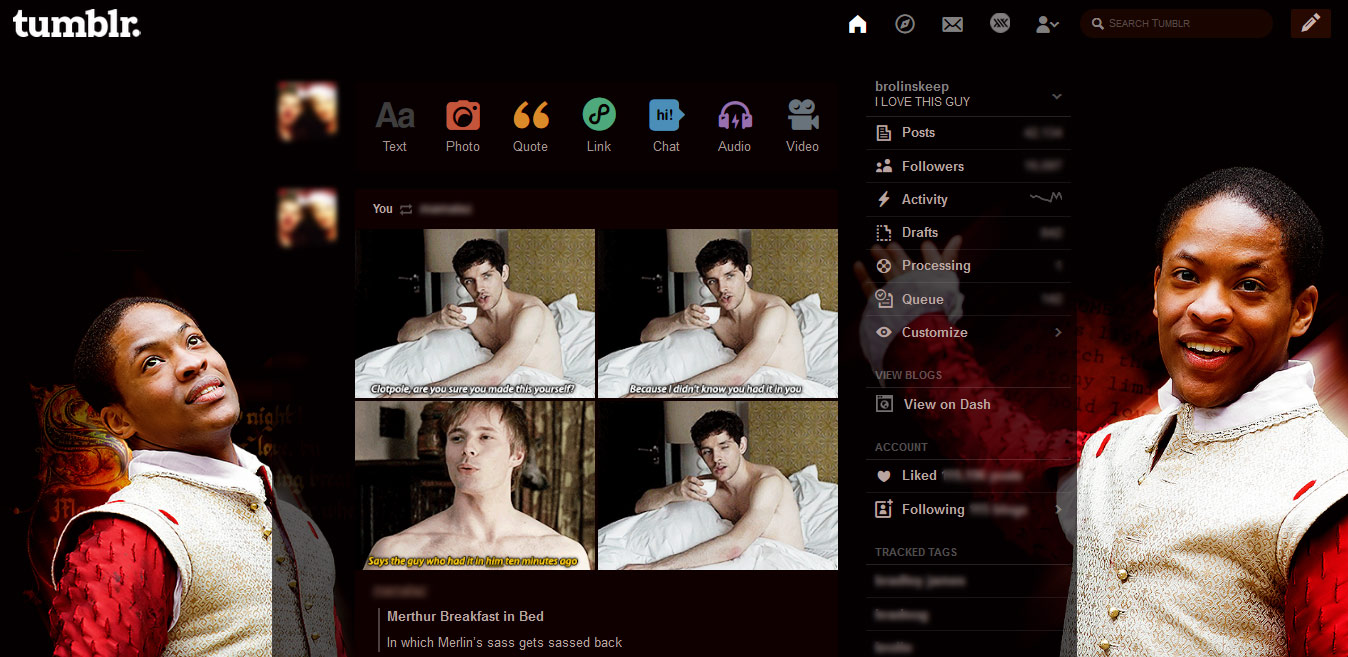Open Activity in the sidebar

pyautogui.click(x=968, y=199)
